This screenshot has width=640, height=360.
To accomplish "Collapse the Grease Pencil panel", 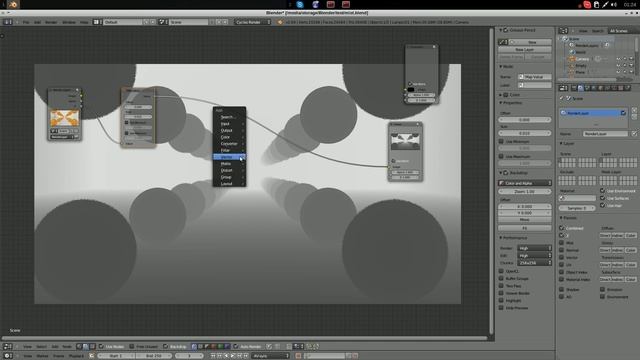I will tap(501, 30).
